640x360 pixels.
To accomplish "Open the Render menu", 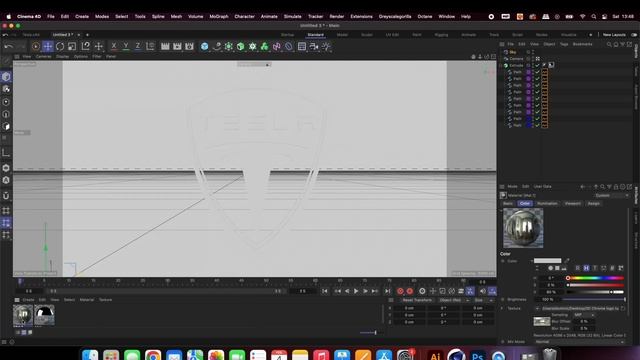I will coord(337,16).
